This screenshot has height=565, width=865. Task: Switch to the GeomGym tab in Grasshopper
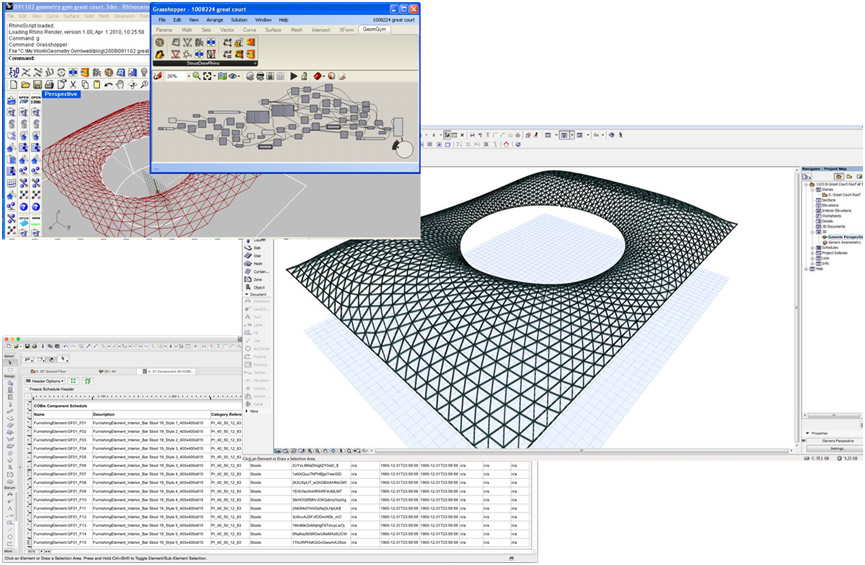374,29
